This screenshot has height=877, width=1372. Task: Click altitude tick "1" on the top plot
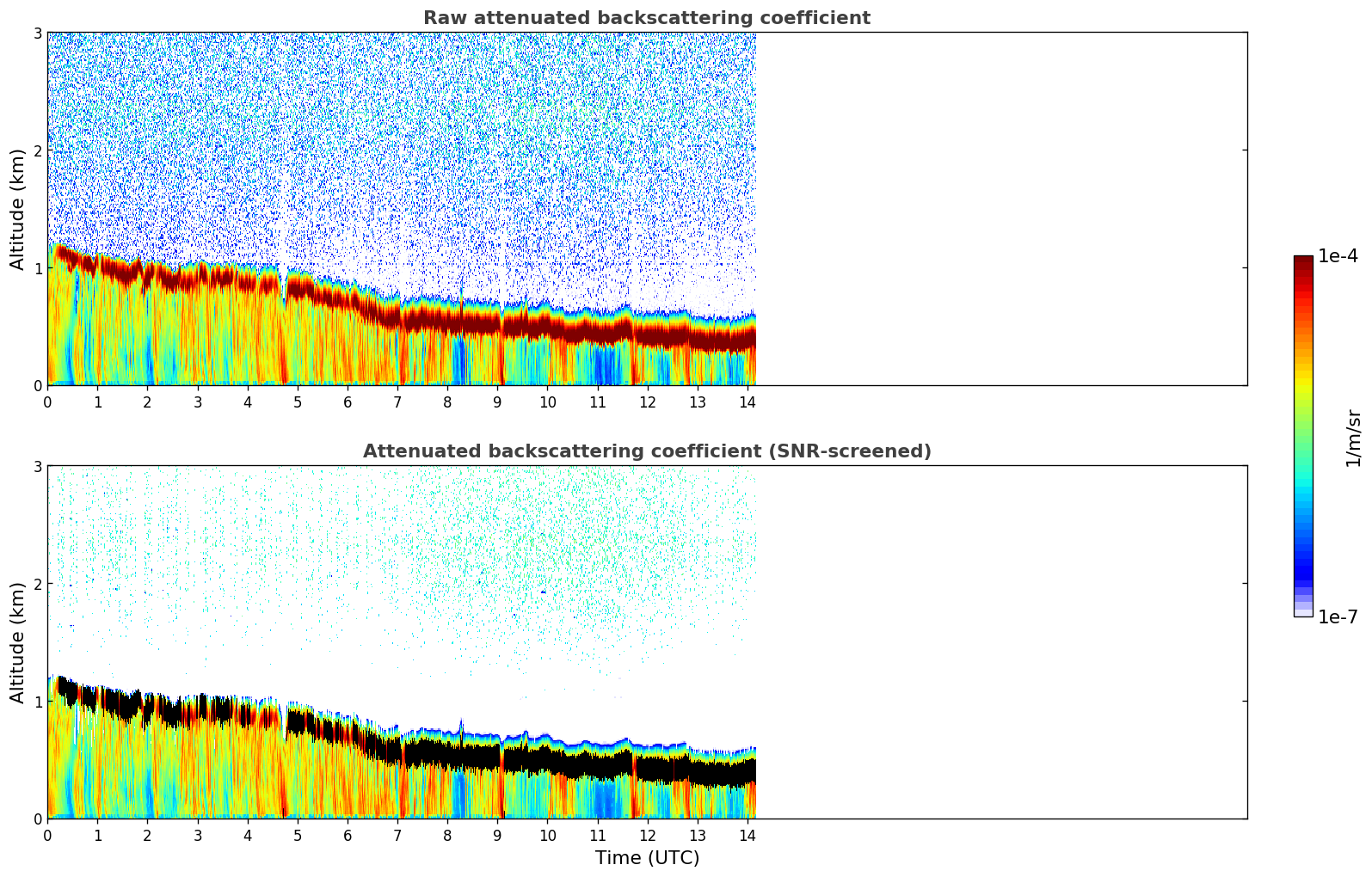[37, 268]
